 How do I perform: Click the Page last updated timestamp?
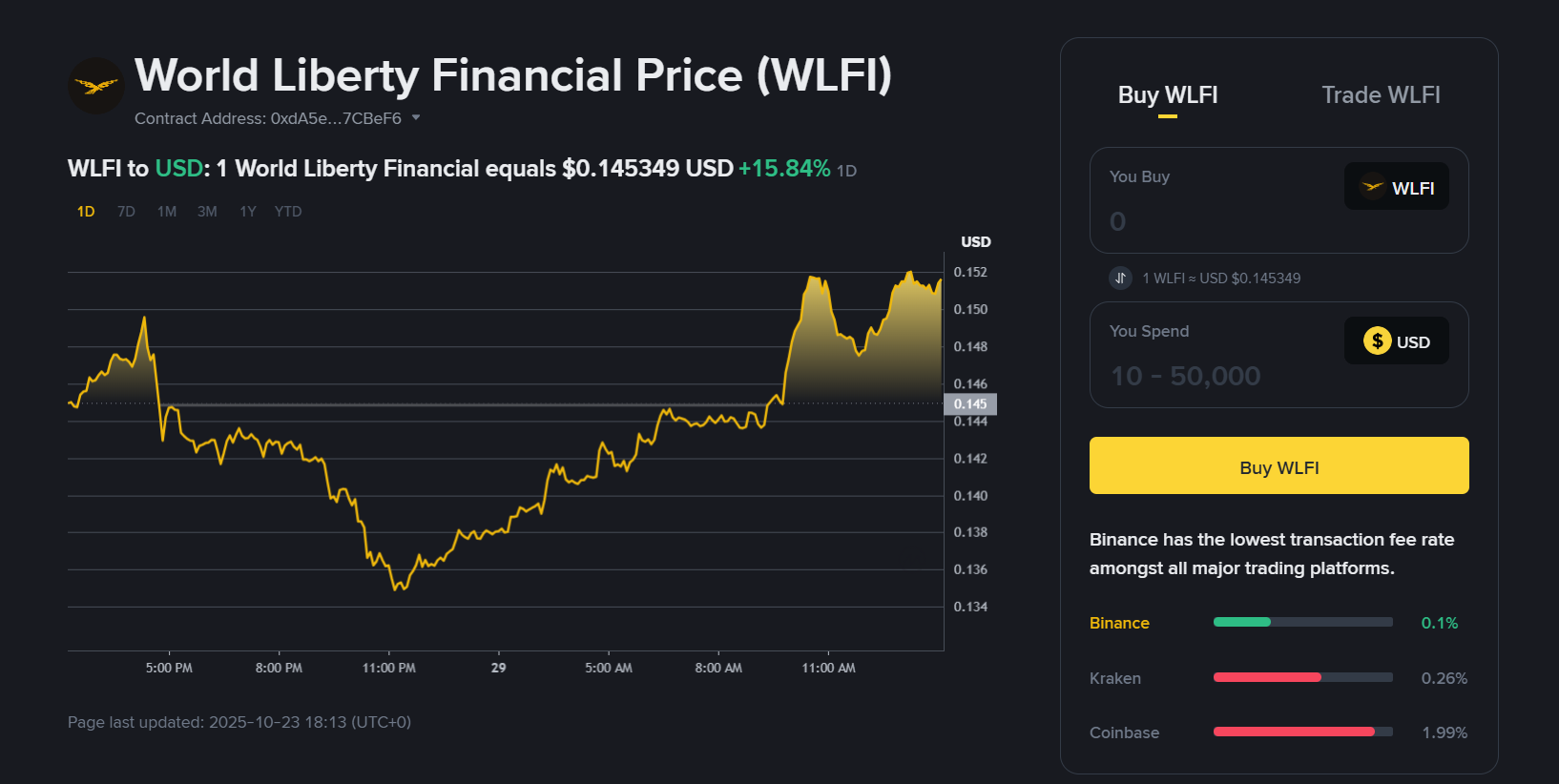[239, 722]
